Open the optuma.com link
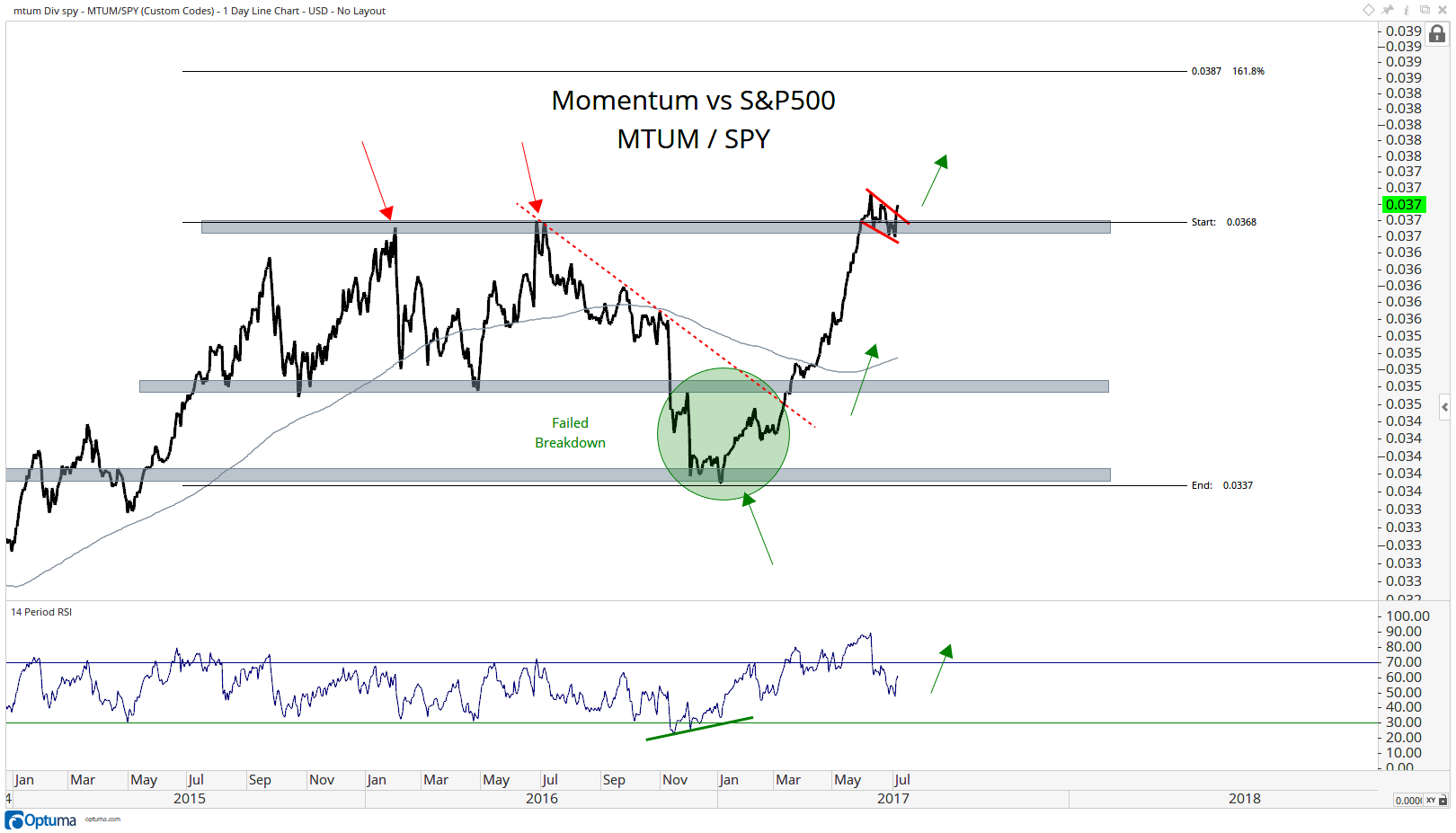 (x=102, y=819)
